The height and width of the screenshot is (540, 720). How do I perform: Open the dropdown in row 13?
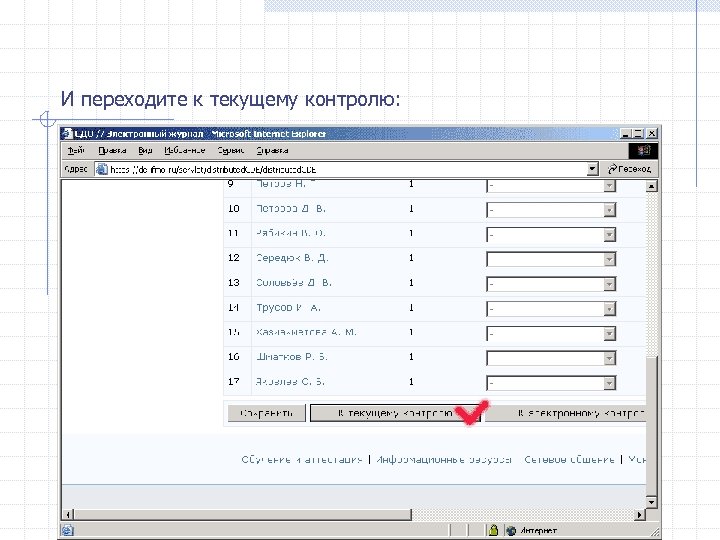click(609, 284)
